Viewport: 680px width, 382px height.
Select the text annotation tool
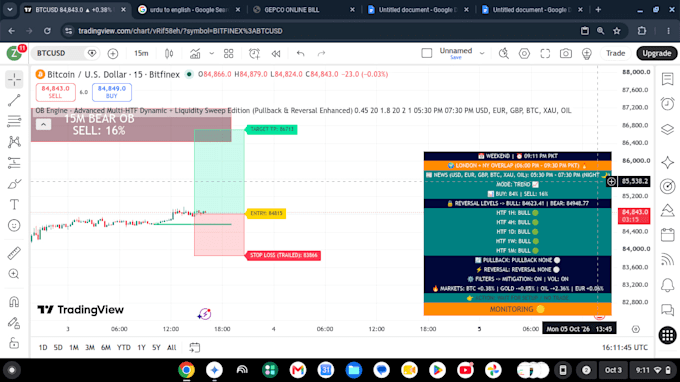click(x=14, y=205)
